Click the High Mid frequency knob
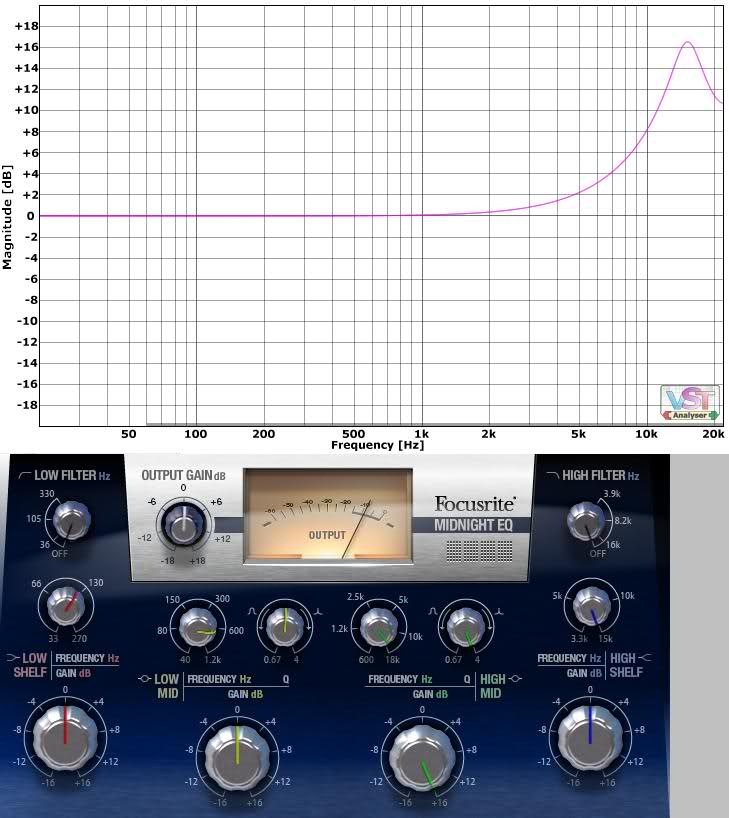 click(x=379, y=627)
